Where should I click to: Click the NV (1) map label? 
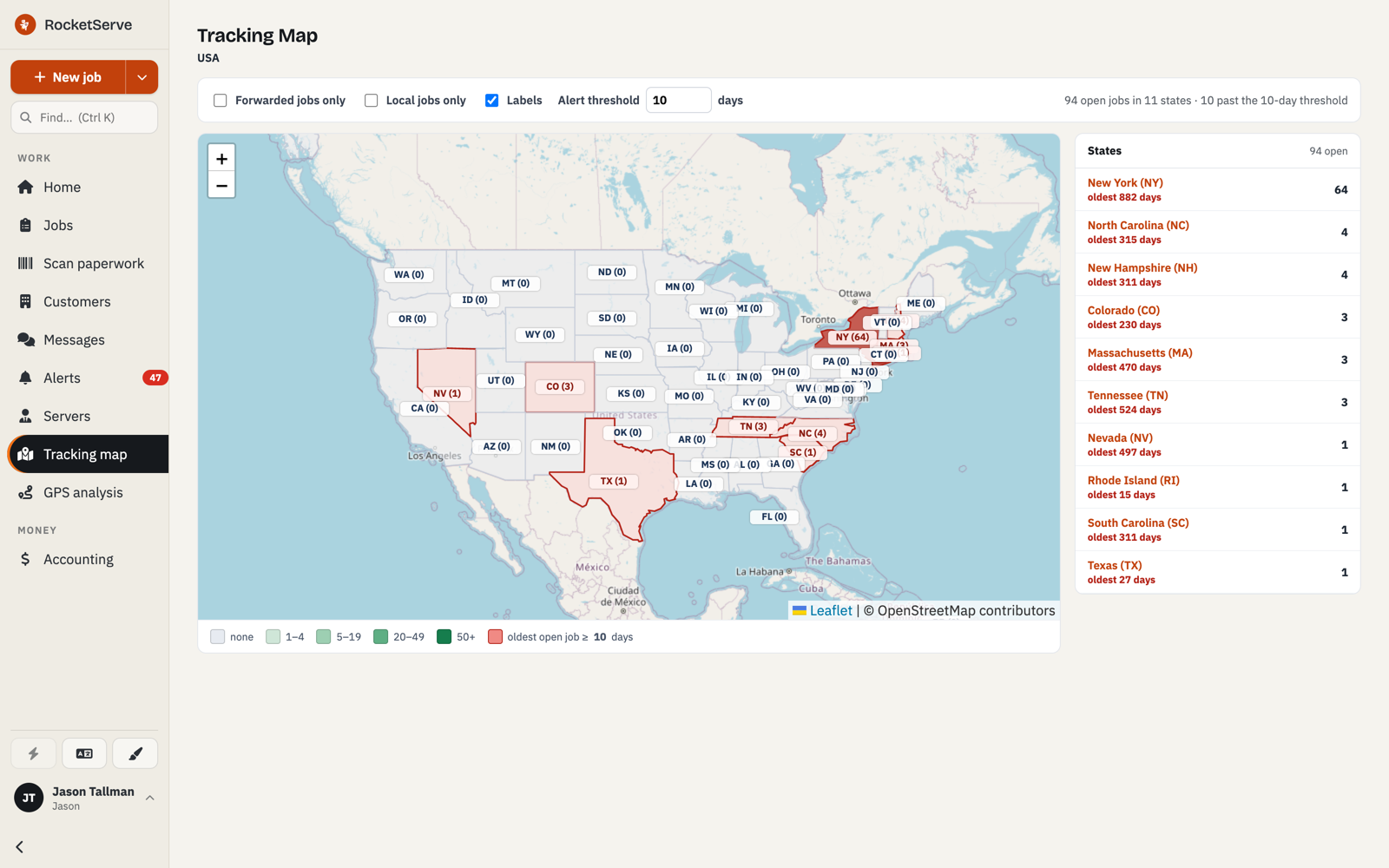[x=447, y=393]
